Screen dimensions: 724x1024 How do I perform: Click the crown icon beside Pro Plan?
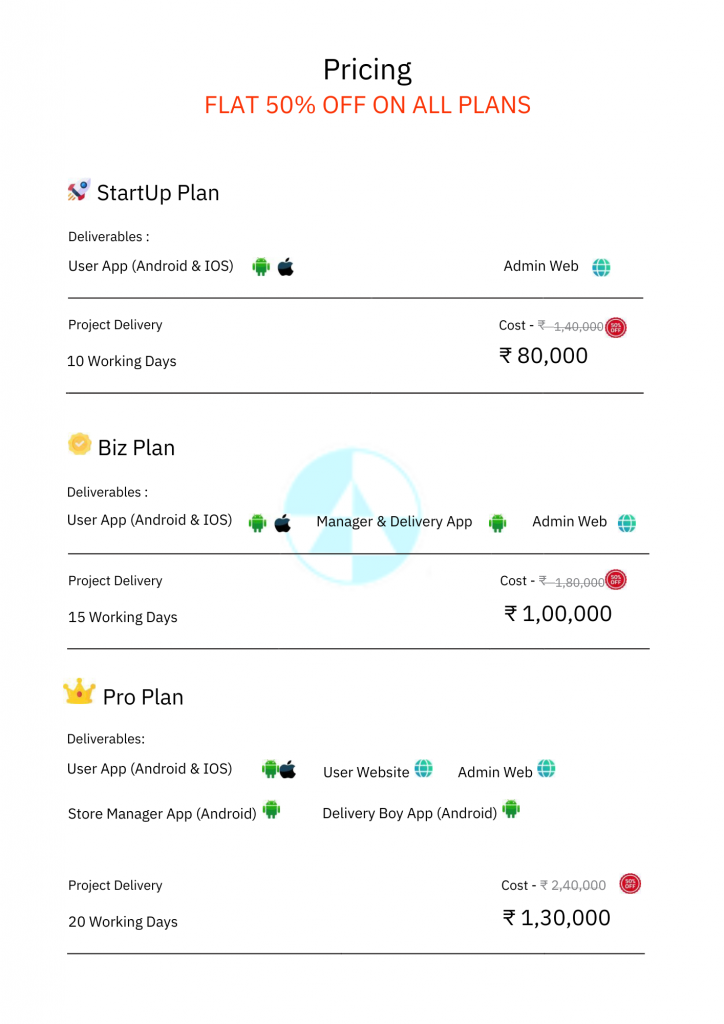tap(79, 691)
